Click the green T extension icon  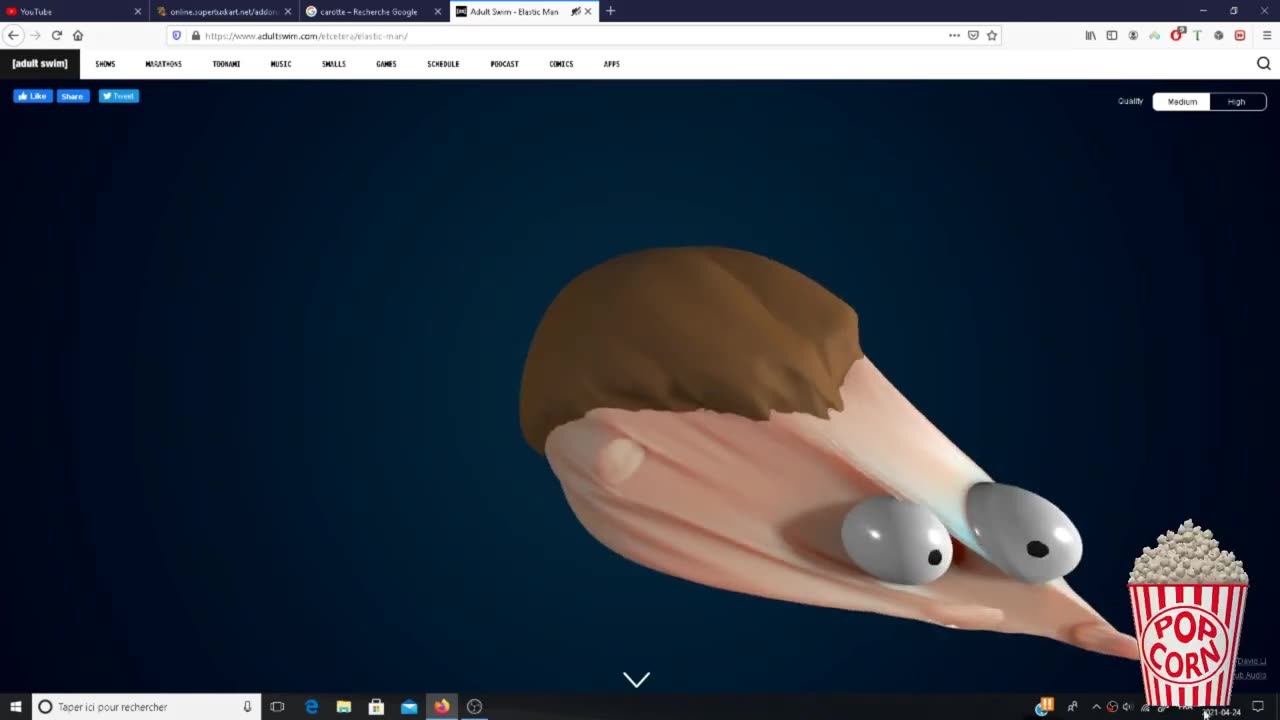1197,35
